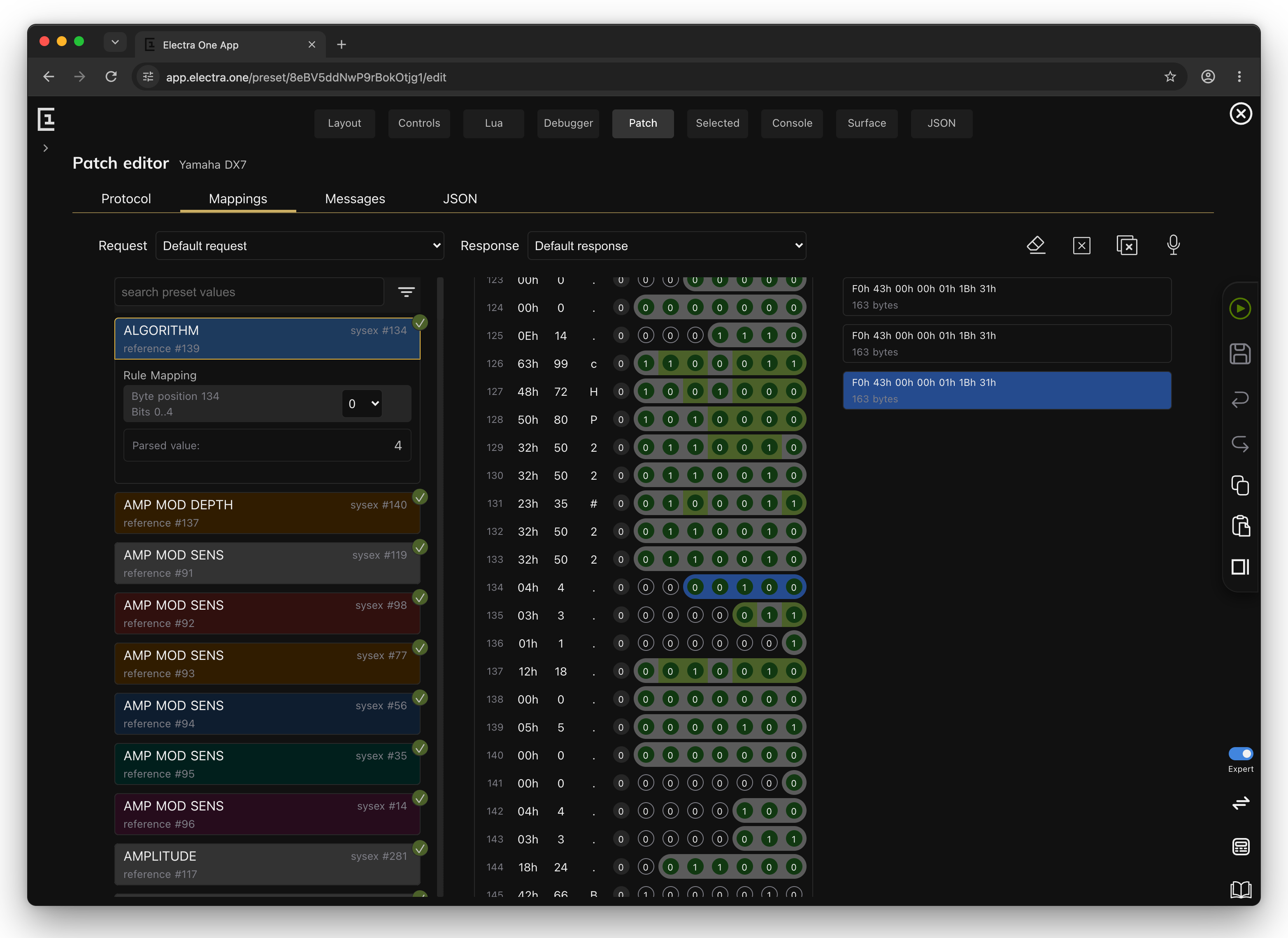Open browser three-dot menu
Screen dimensions: 1288x938
[1239, 77]
